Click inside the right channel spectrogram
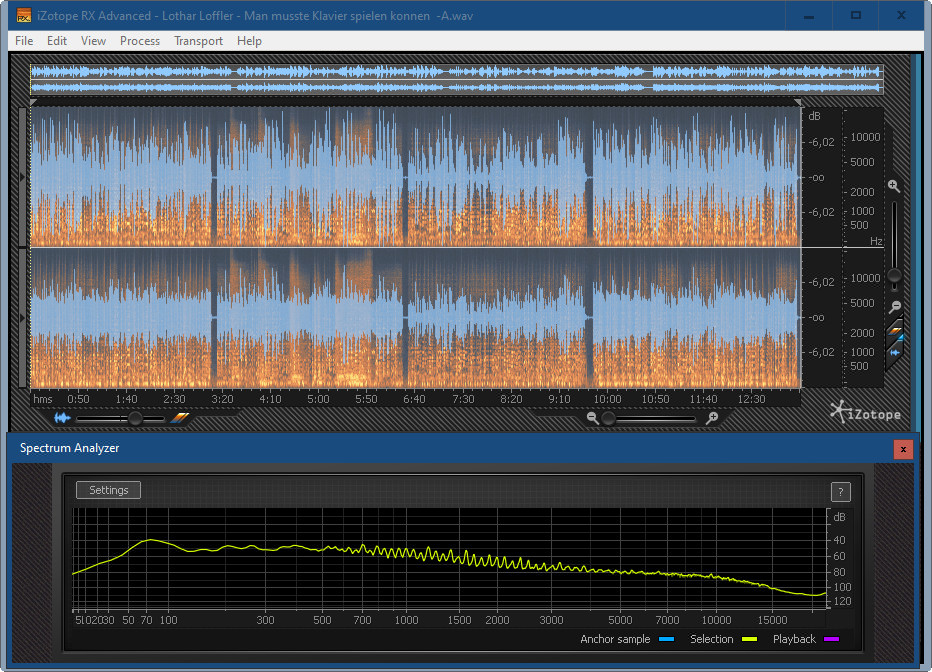 pyautogui.click(x=416, y=318)
